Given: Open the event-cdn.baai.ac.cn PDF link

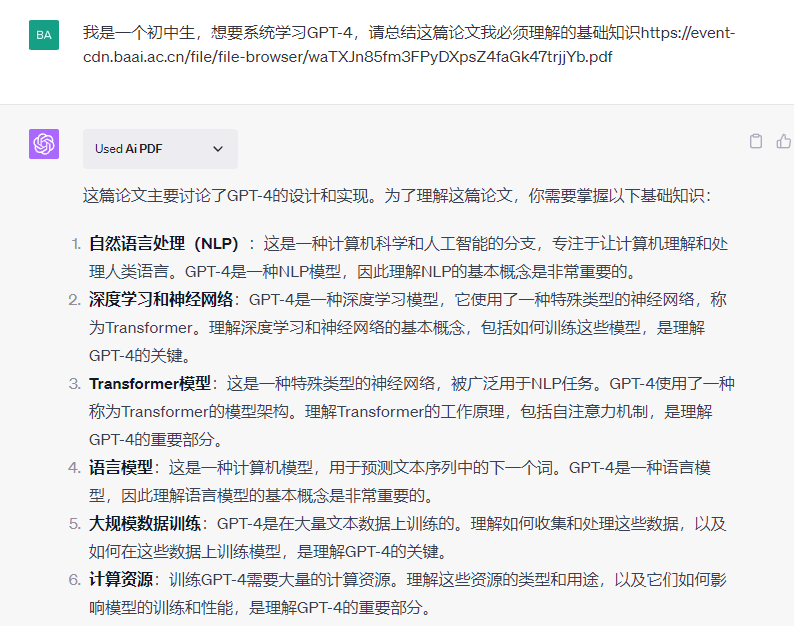Looking at the screenshot, I should tap(409, 45).
